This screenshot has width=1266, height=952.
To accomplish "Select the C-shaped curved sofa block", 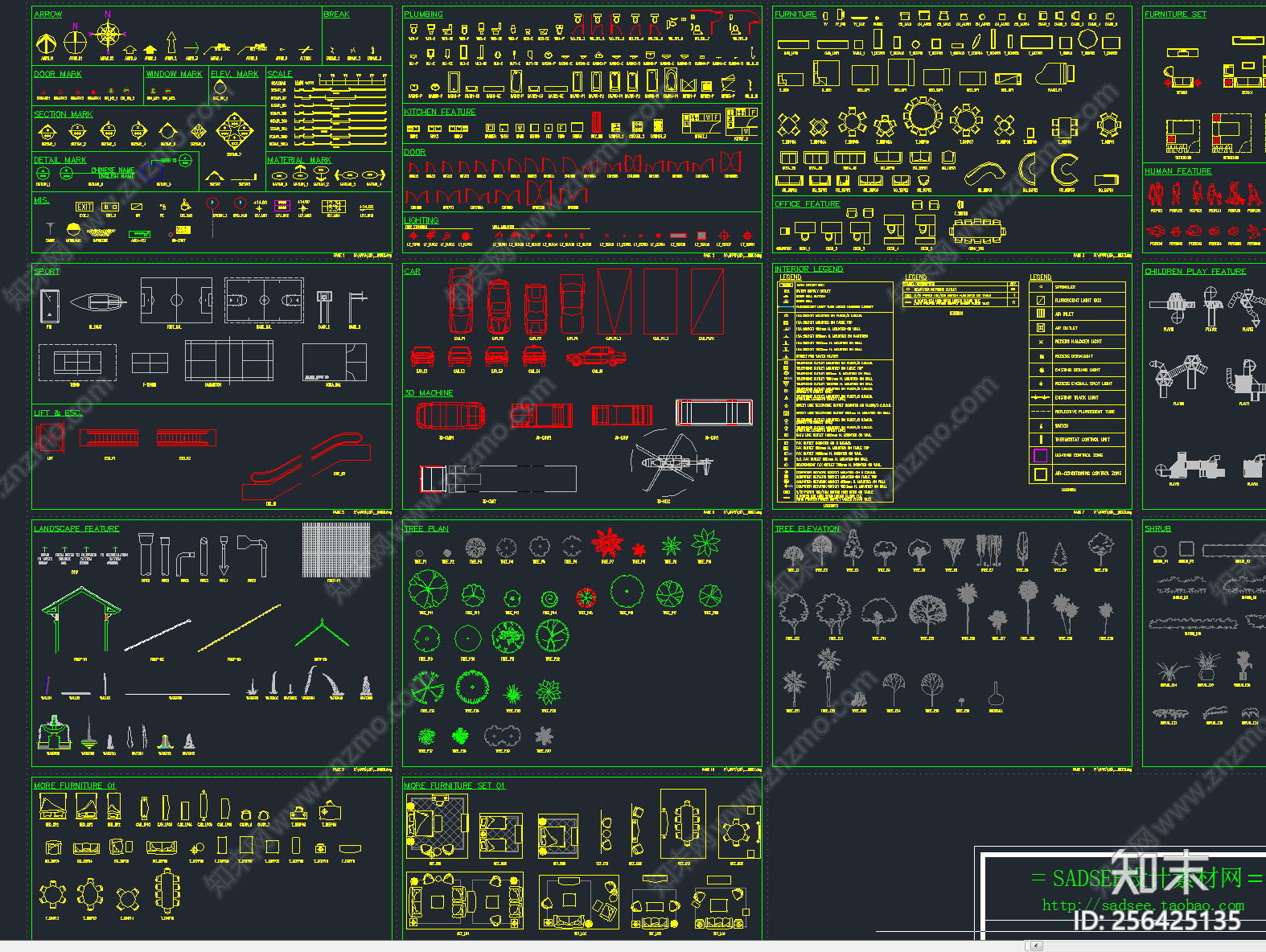I will pos(1066,170).
